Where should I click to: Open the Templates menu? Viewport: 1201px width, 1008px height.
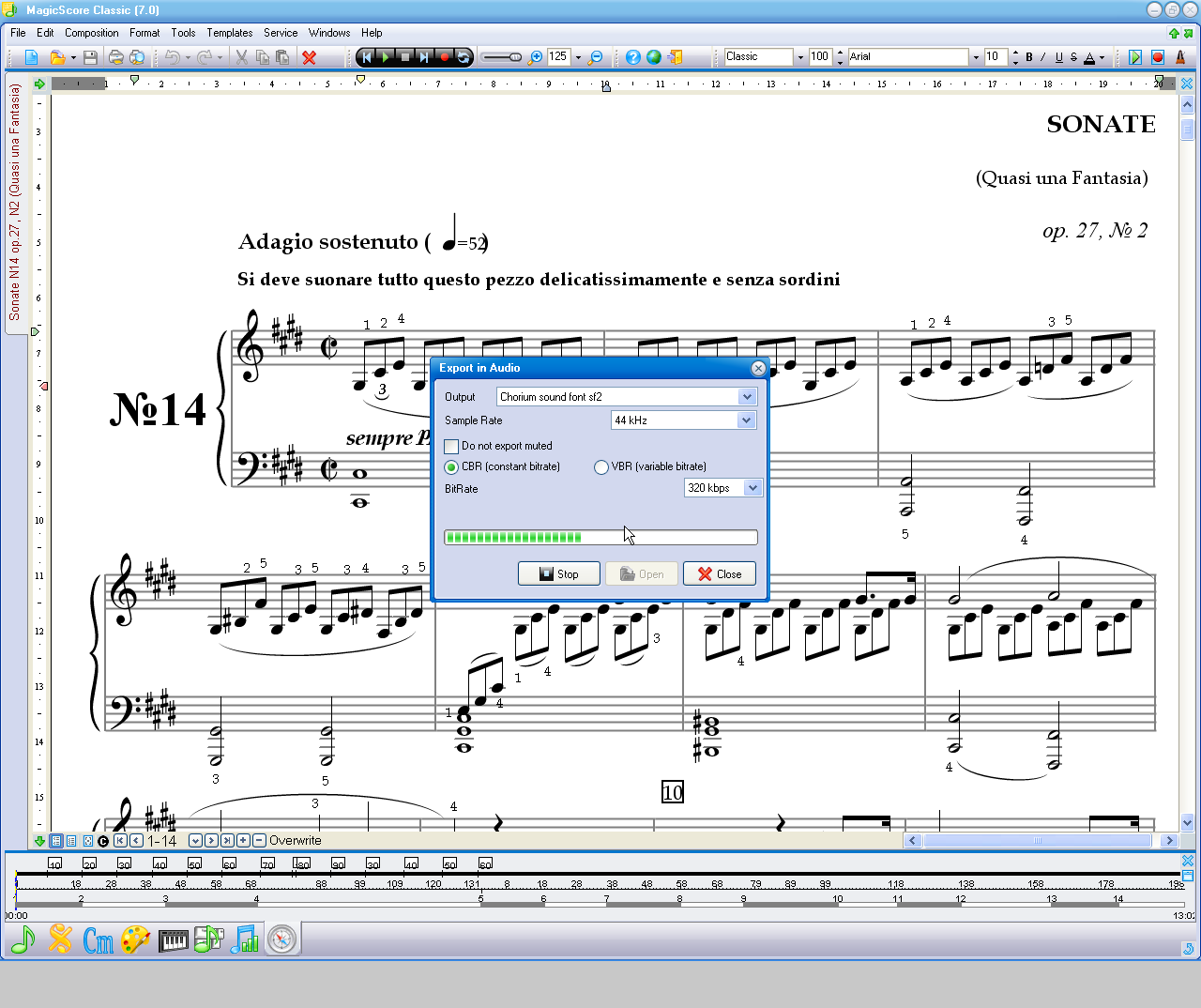[x=230, y=33]
